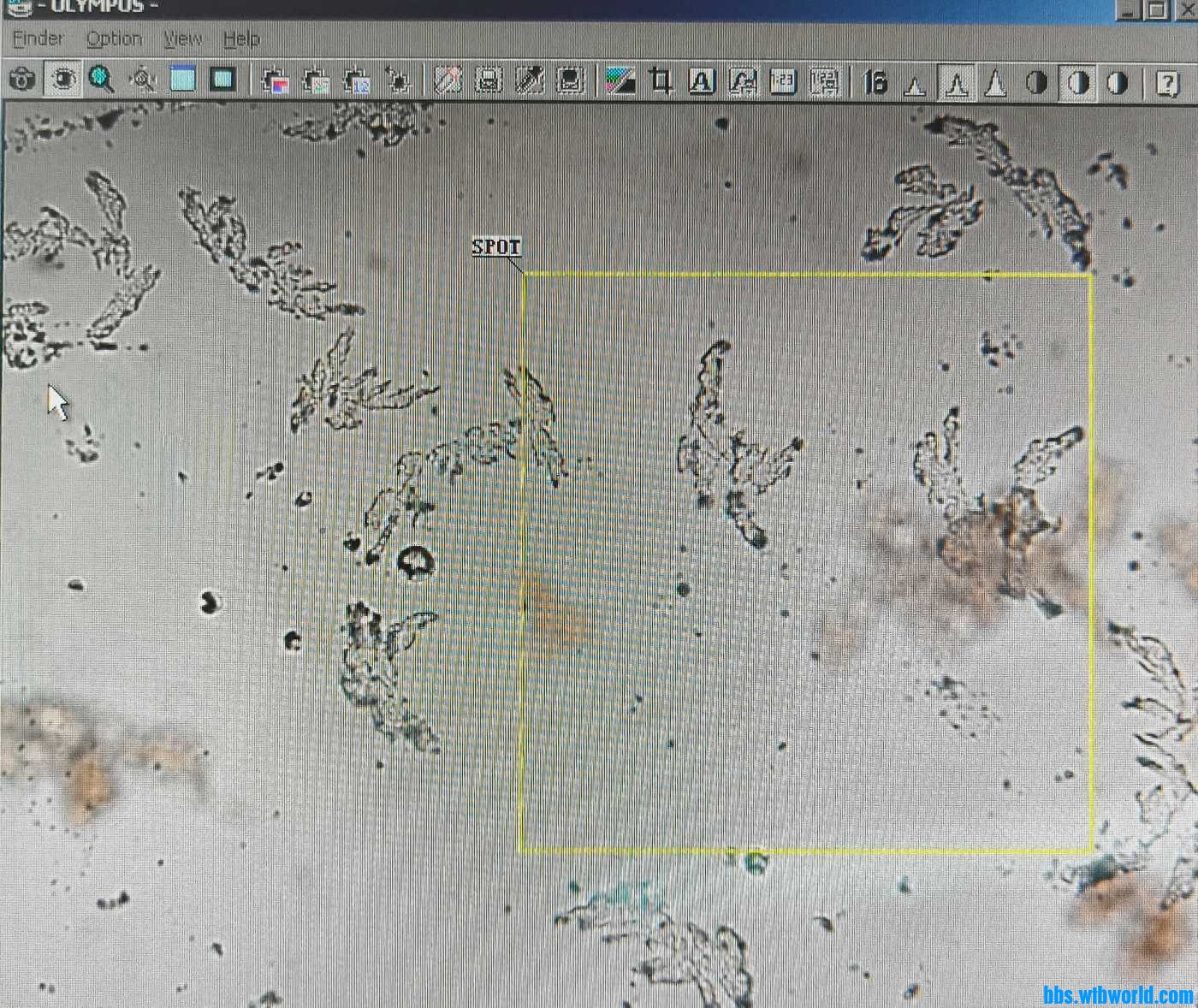Click the color palette adjustment icon
The image size is (1198, 1008).
620,81
